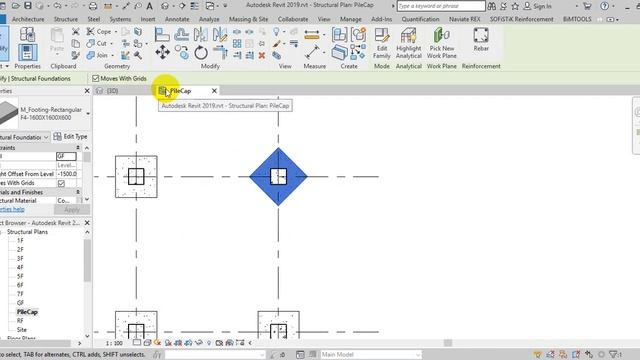Image resolution: width=640 pixels, height=360 pixels.
Task: Collapse Materials and Finishes section
Action: (78, 192)
